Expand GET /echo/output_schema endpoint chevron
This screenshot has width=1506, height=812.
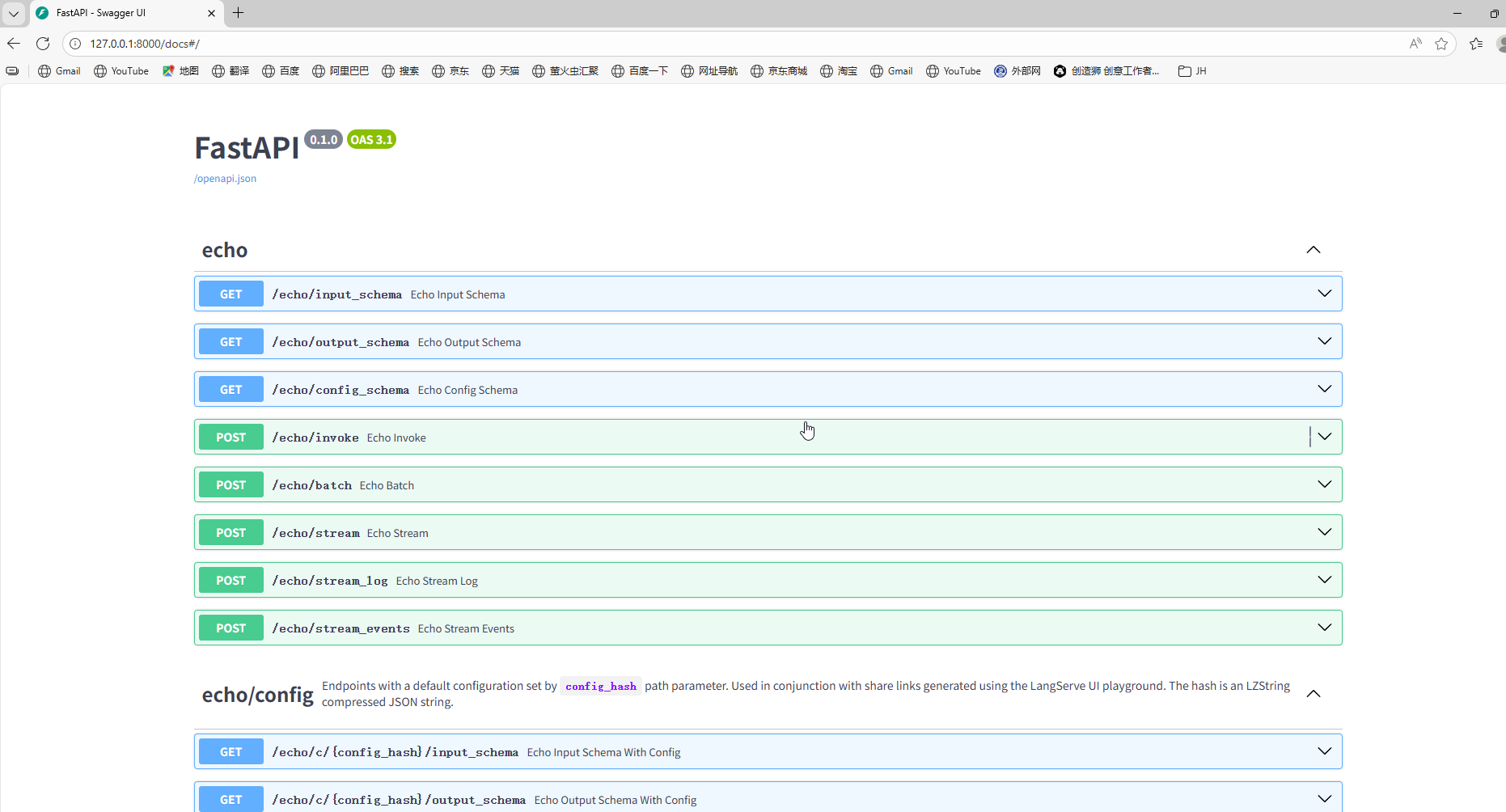pos(1325,341)
